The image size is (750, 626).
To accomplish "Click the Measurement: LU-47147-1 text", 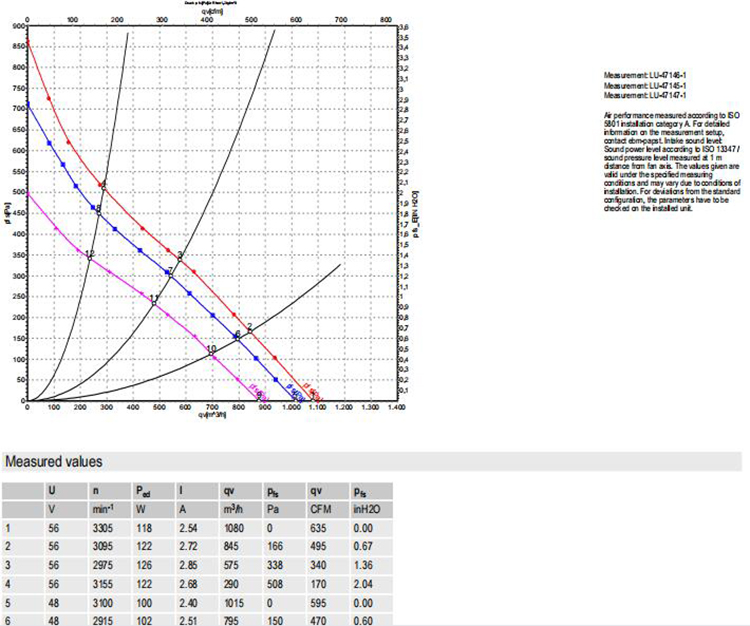I will pos(644,96).
